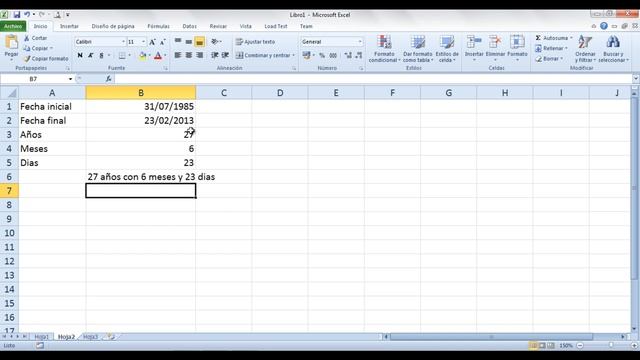Apply the fill color bucket
Image resolution: width=640 pixels, height=360 pixels.
[x=142, y=55]
